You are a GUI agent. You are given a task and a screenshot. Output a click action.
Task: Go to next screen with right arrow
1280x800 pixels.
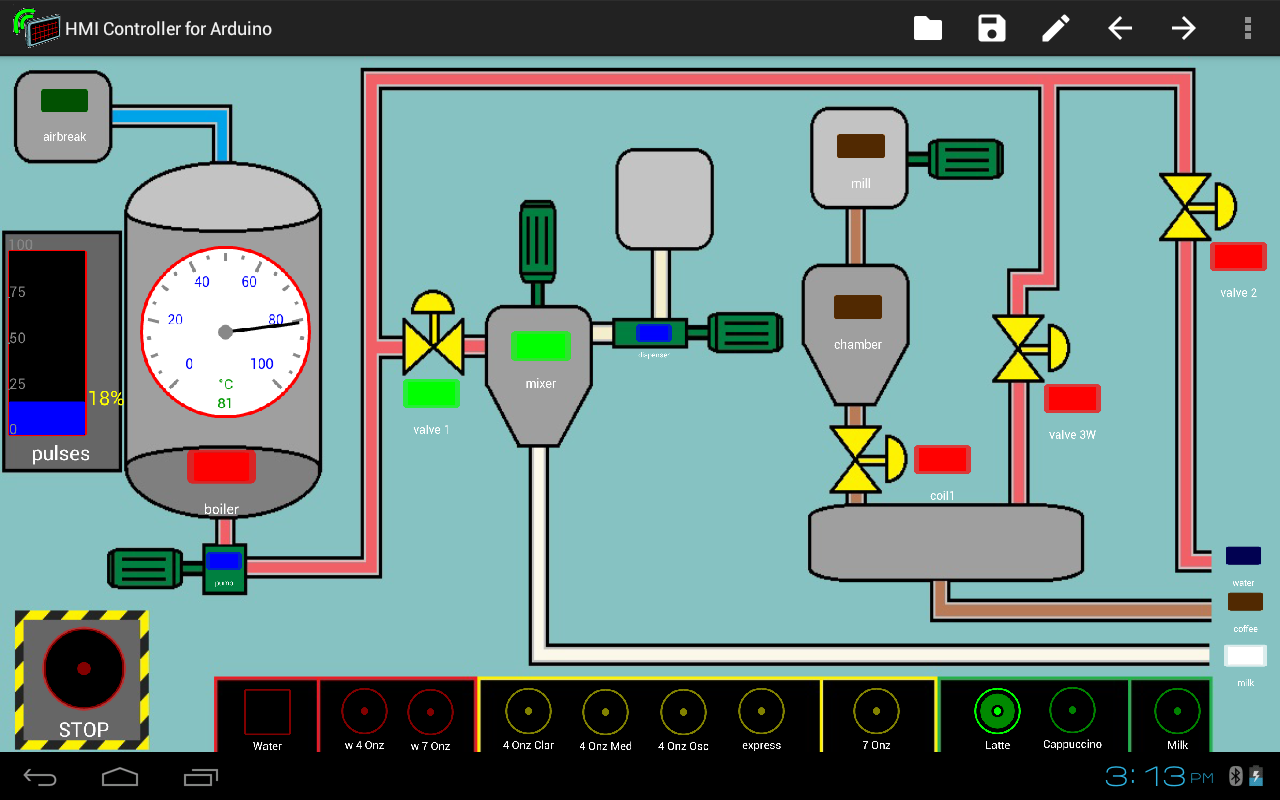1184,28
